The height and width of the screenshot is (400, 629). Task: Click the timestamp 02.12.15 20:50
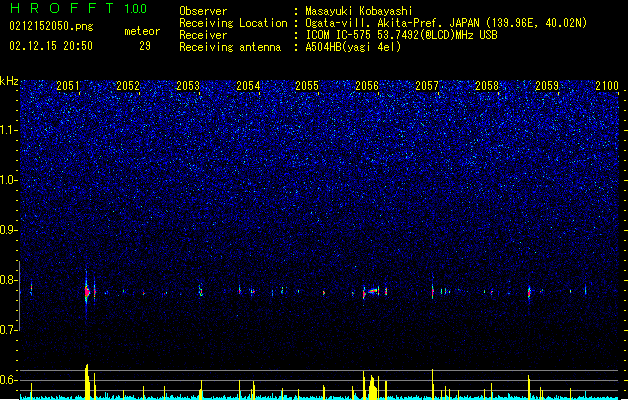[51, 46]
